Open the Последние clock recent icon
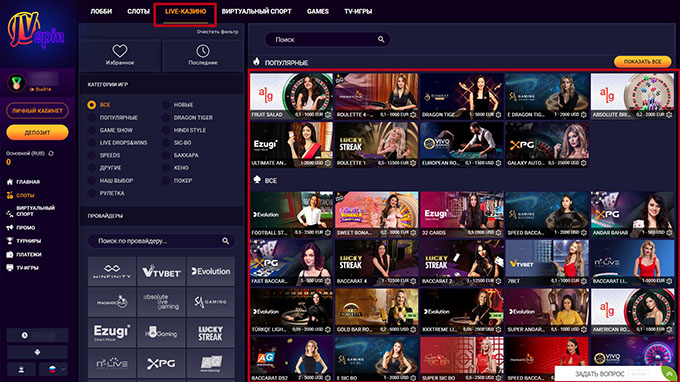Image resolution: width=680 pixels, height=382 pixels. tap(203, 51)
